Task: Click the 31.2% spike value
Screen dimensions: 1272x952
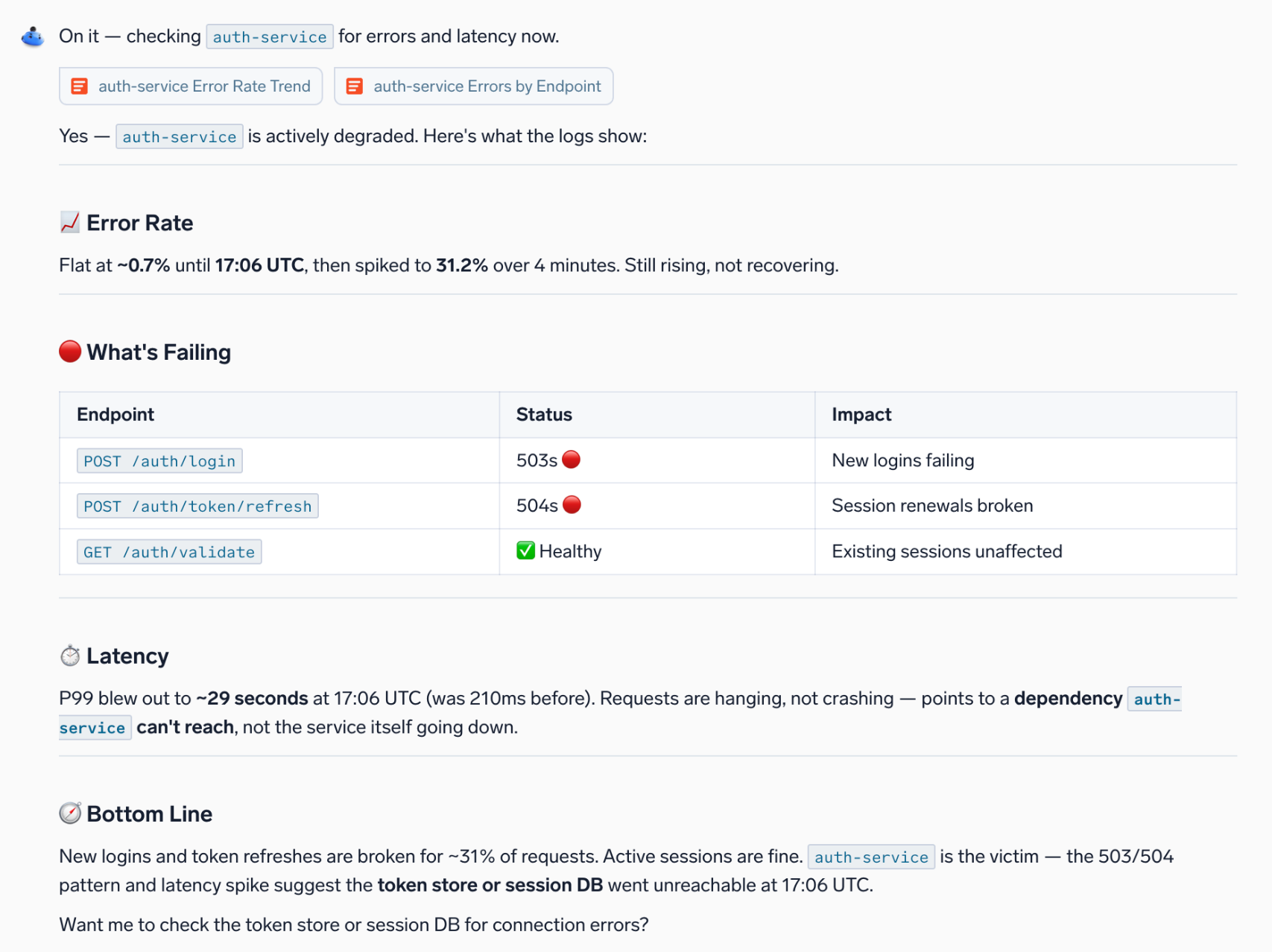Action: tap(462, 265)
